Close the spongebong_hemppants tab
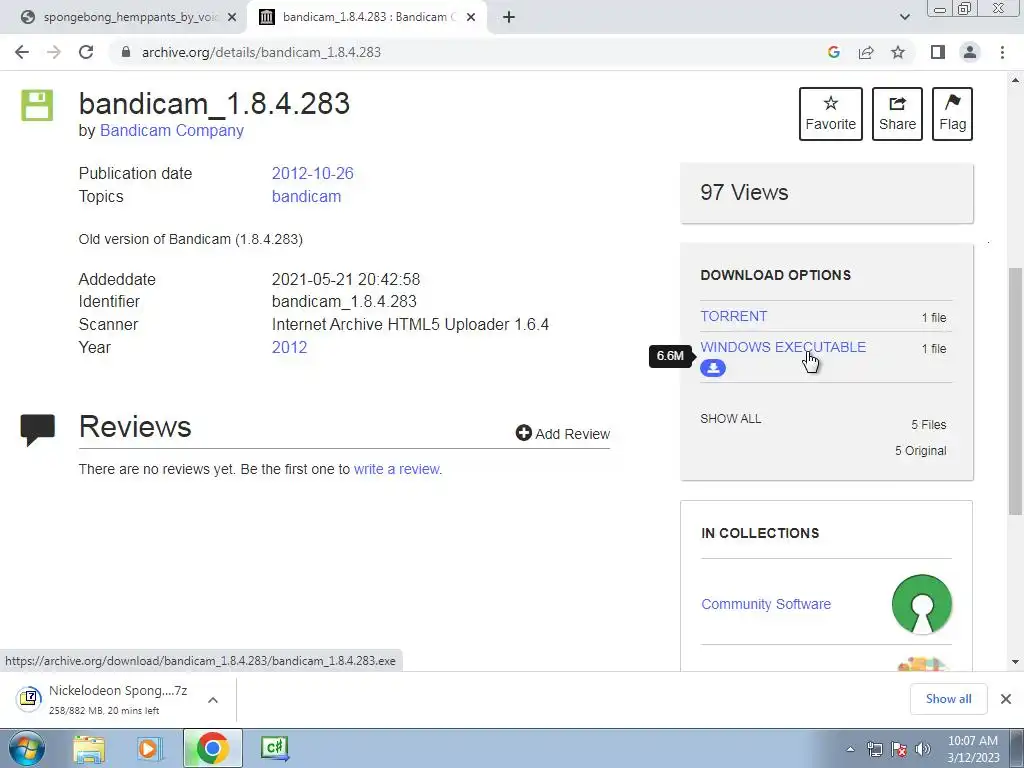Screen dimensions: 1024x768 232,17
